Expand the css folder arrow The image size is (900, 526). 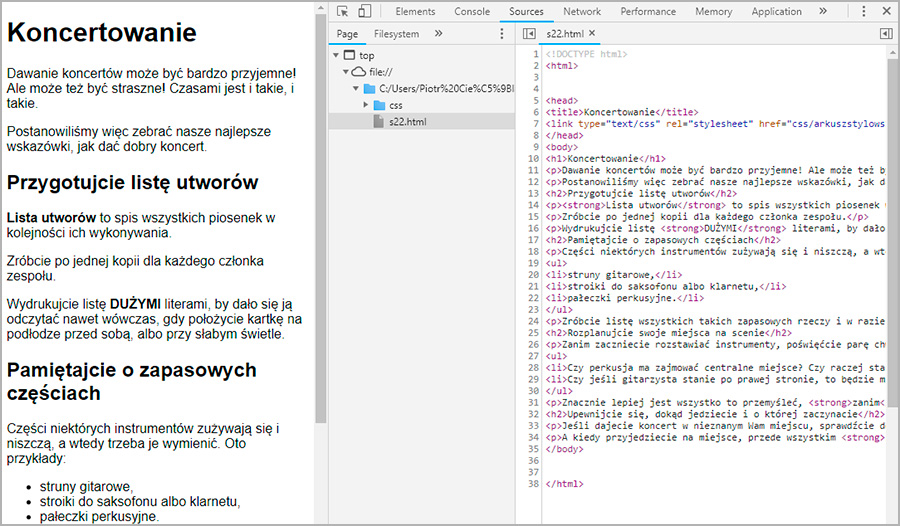(x=366, y=105)
